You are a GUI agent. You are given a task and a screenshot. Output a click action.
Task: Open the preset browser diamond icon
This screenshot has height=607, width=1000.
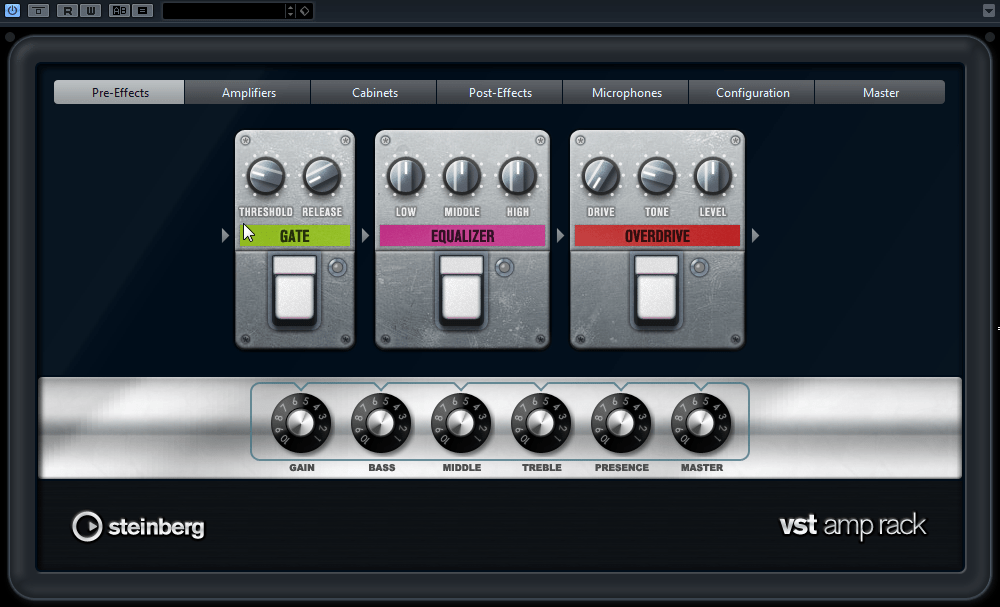coord(306,11)
